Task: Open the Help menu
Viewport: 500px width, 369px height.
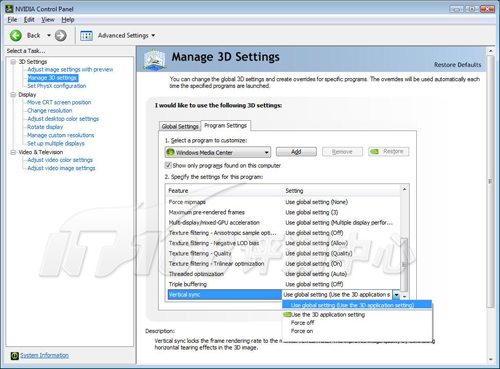Action: coord(68,20)
